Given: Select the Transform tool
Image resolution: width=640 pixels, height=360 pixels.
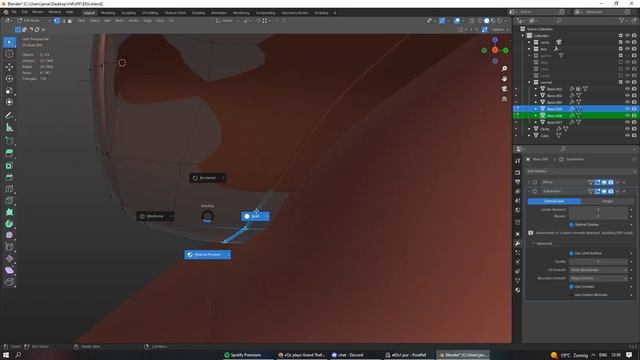Looking at the screenshot, I should click(x=9, y=102).
